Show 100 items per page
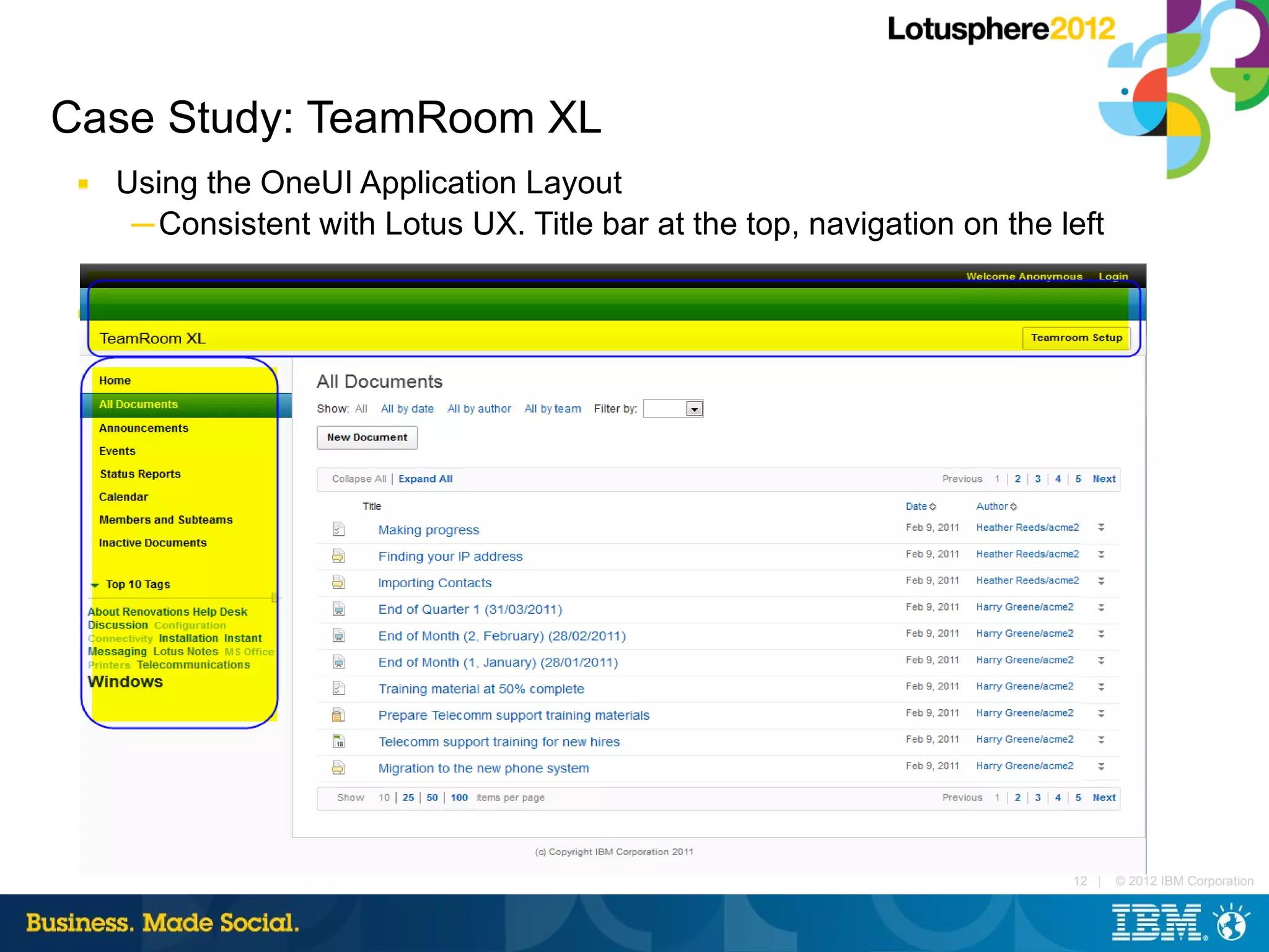 459,798
